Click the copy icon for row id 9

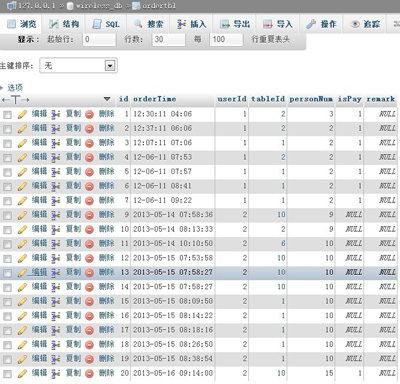pos(56,215)
